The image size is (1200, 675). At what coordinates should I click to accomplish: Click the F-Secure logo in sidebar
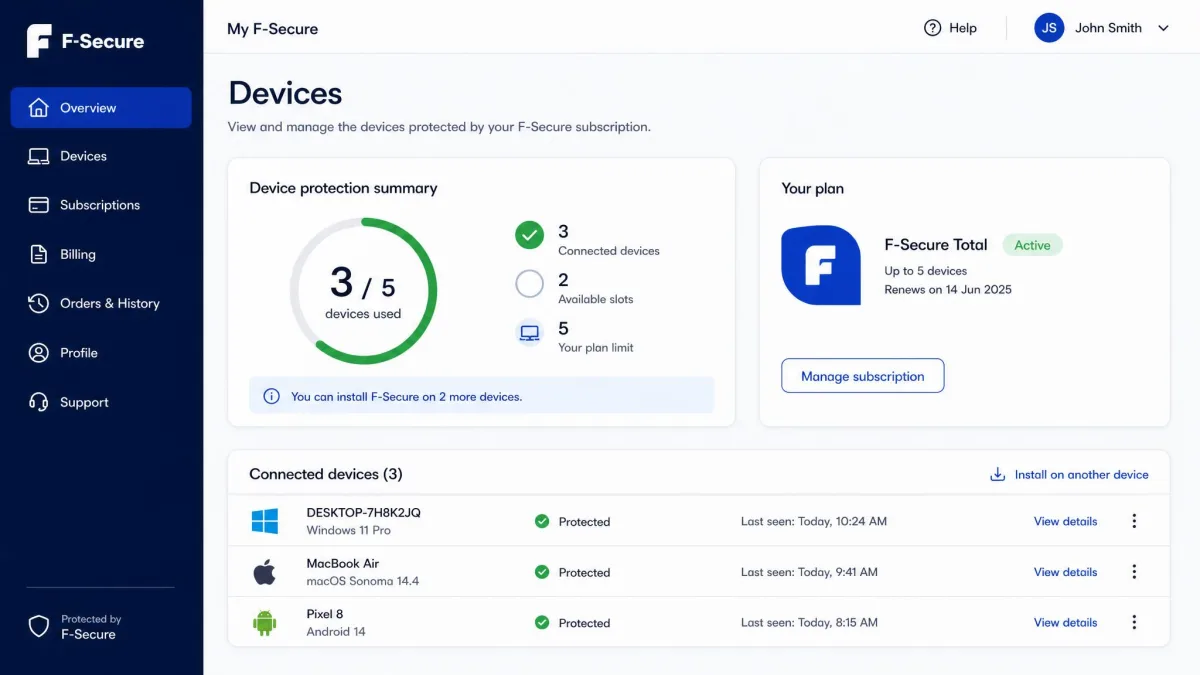tap(85, 41)
